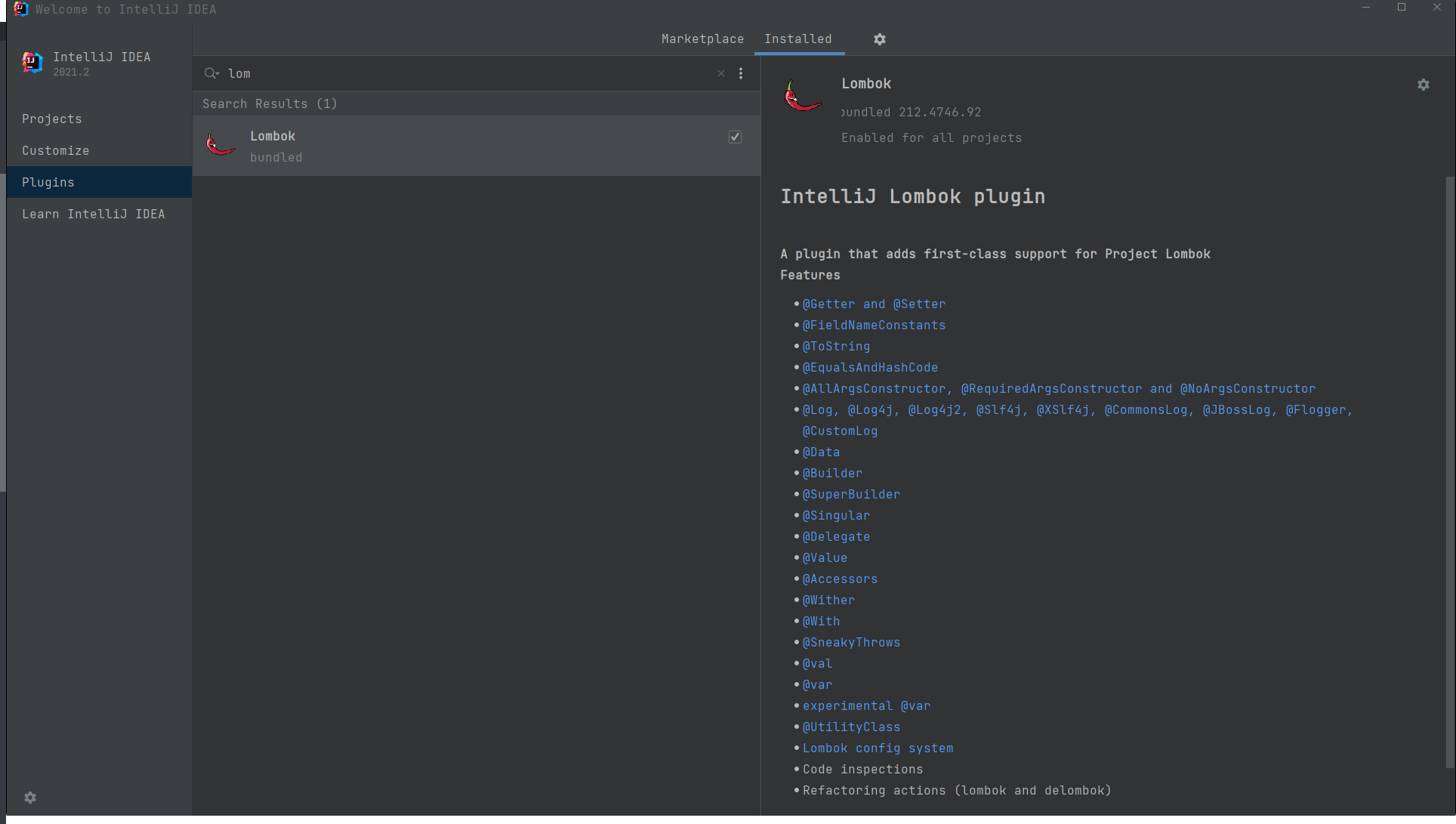Open the Lombok plugin details gear menu
Image resolution: width=1456 pixels, height=824 pixels.
(x=1424, y=85)
